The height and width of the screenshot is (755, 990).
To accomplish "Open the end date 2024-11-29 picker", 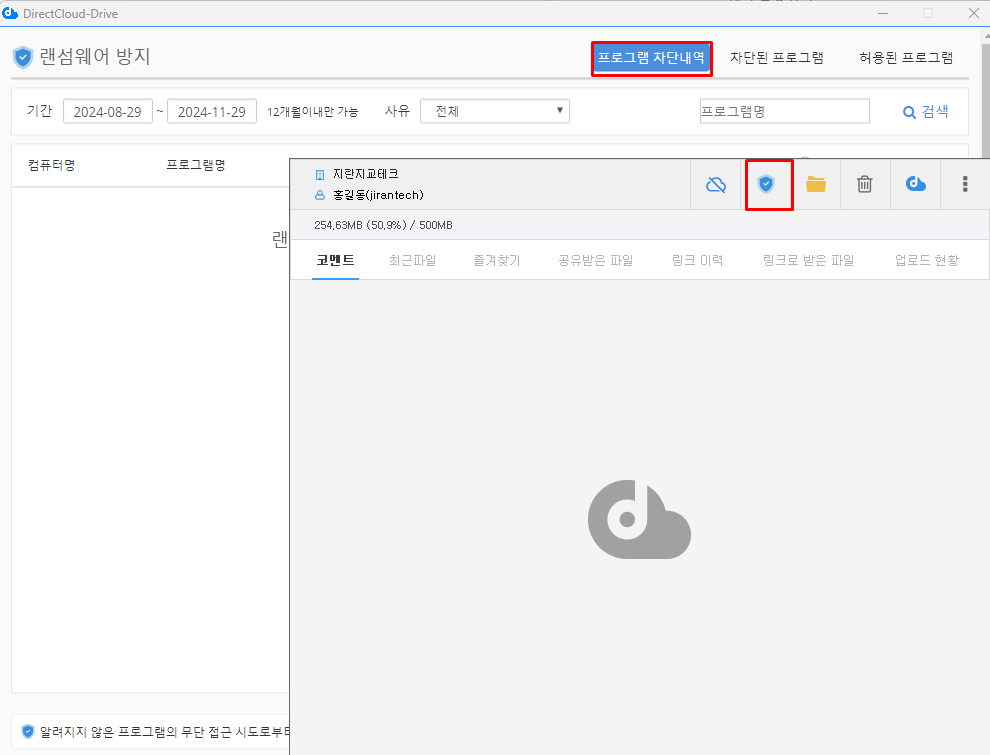I will click(212, 112).
